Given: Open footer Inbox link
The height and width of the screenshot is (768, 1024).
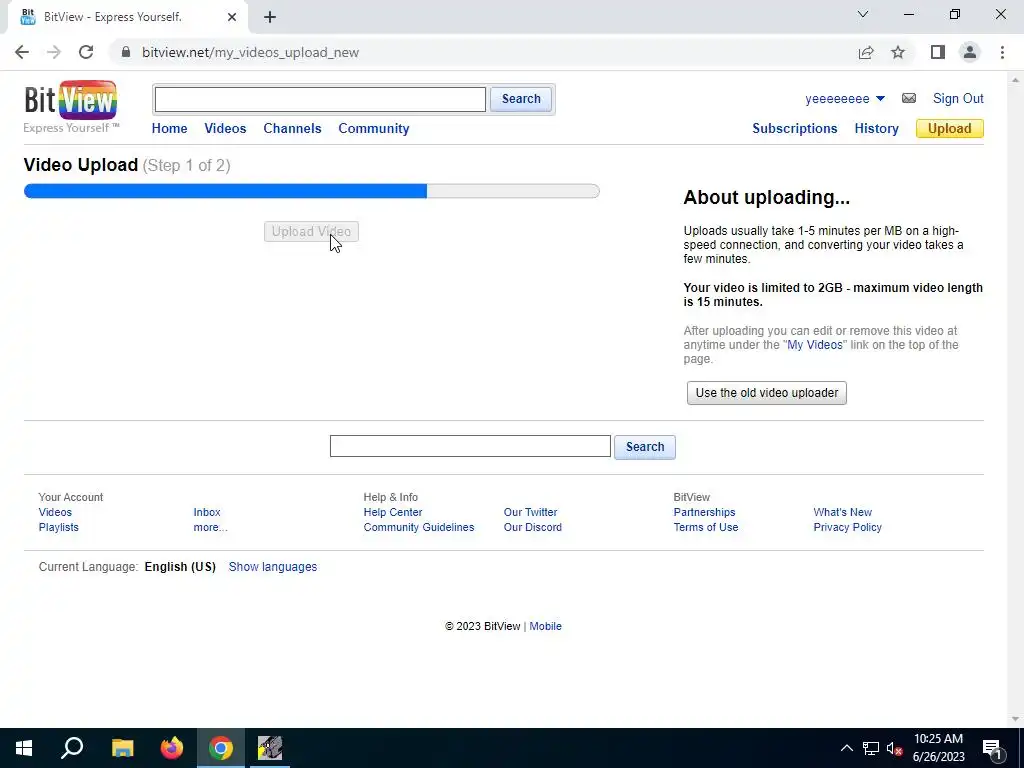Looking at the screenshot, I should tap(207, 512).
